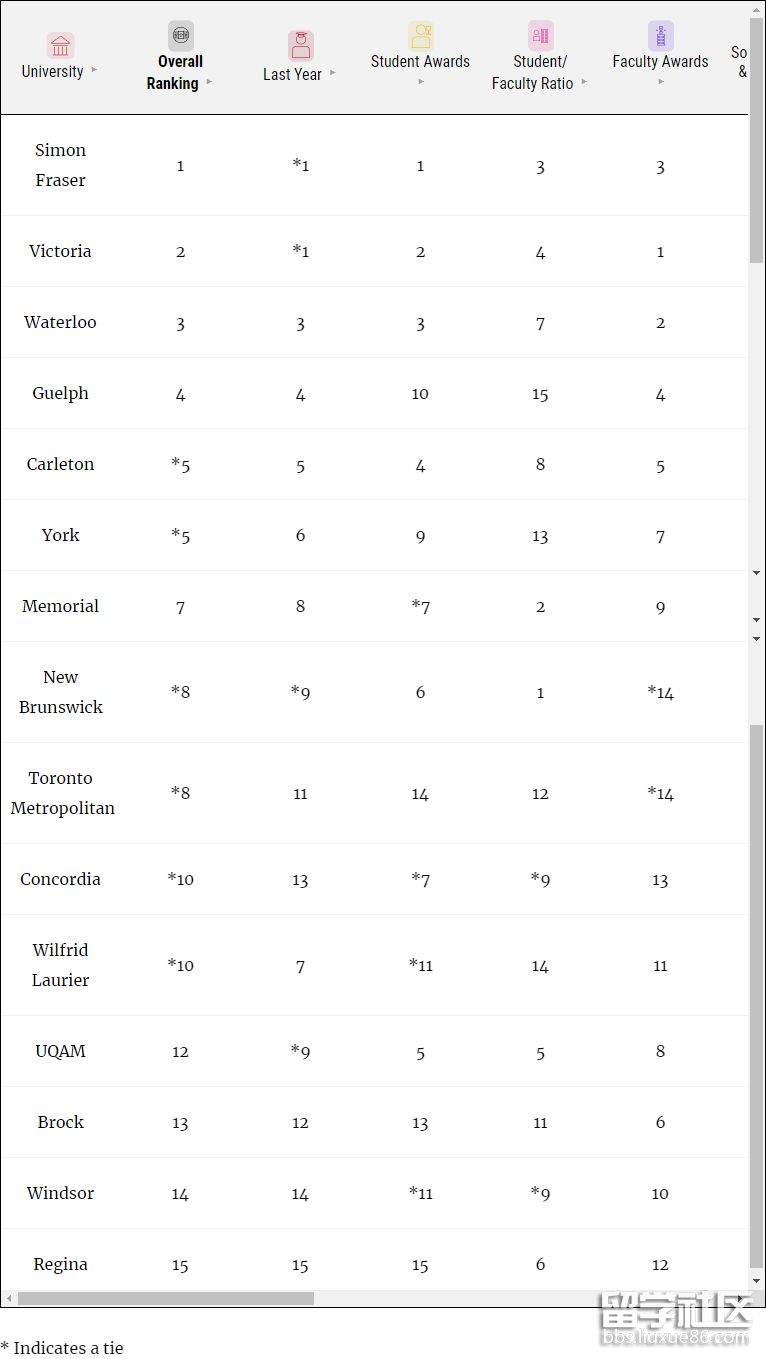Click the upper vertical scrollbar thumb
Screen dimensions: 766x1359
tap(756, 140)
